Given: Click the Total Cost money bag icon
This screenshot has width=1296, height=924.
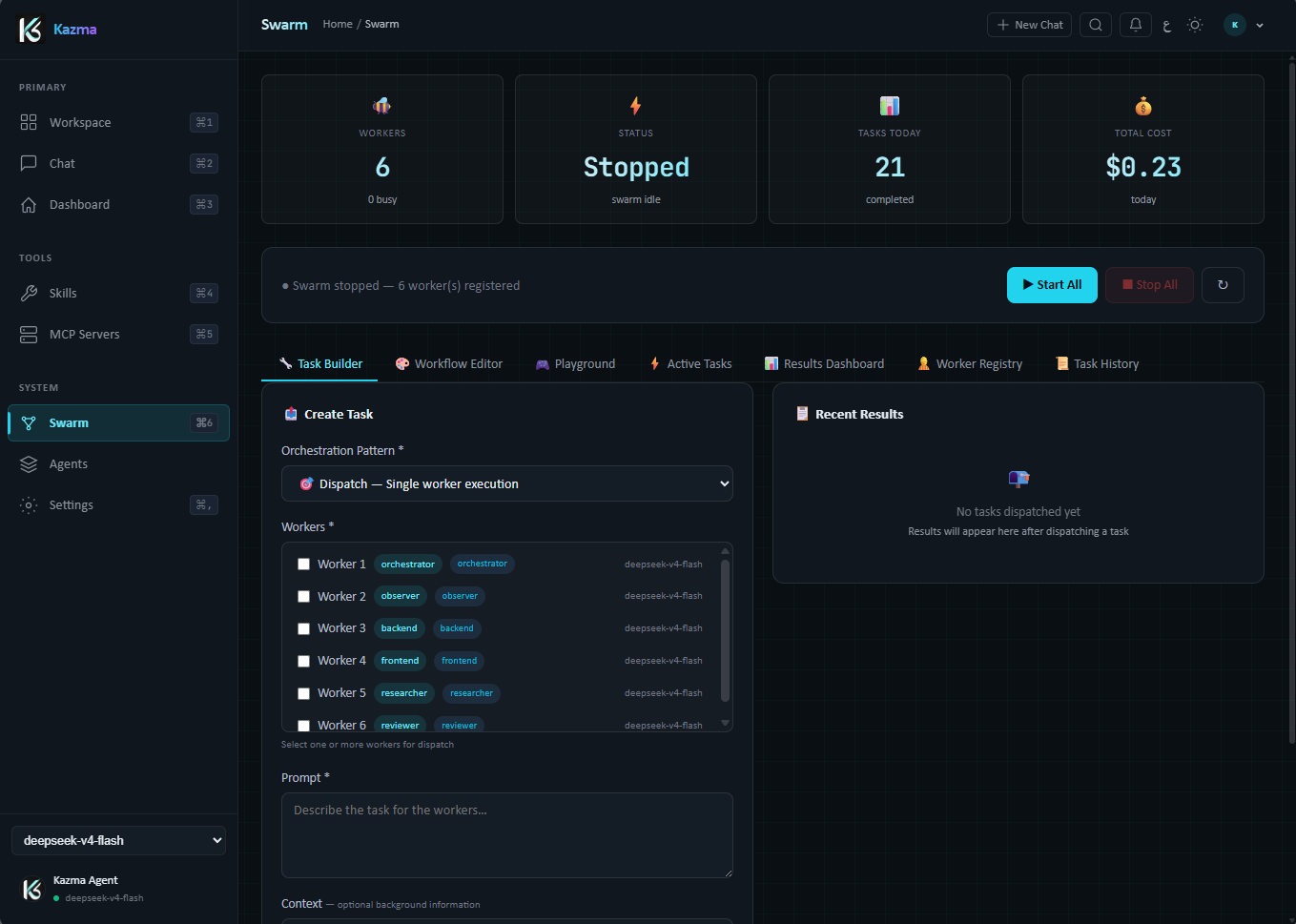Looking at the screenshot, I should point(1143,106).
